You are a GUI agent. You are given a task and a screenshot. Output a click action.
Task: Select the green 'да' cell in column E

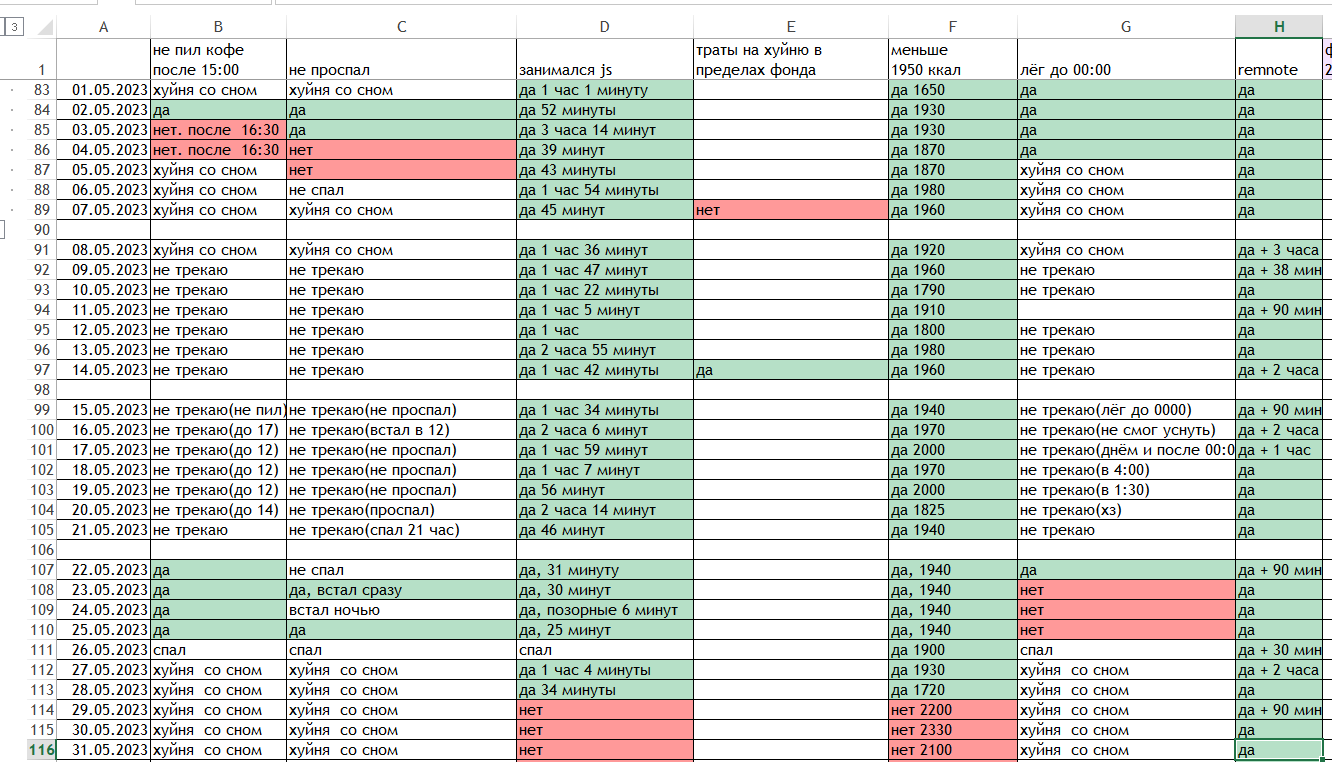[790, 370]
